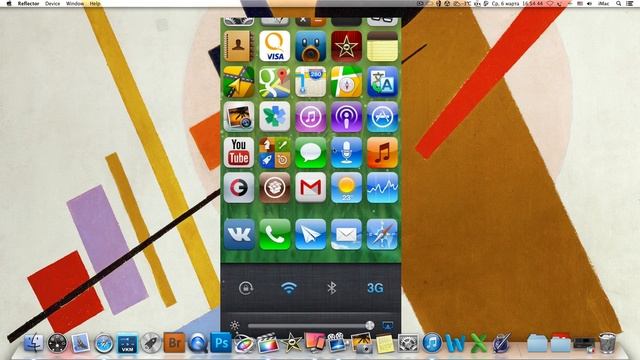Toggle Bluetooth in the phone control panel
The width and height of the screenshot is (640, 360).
[x=331, y=288]
